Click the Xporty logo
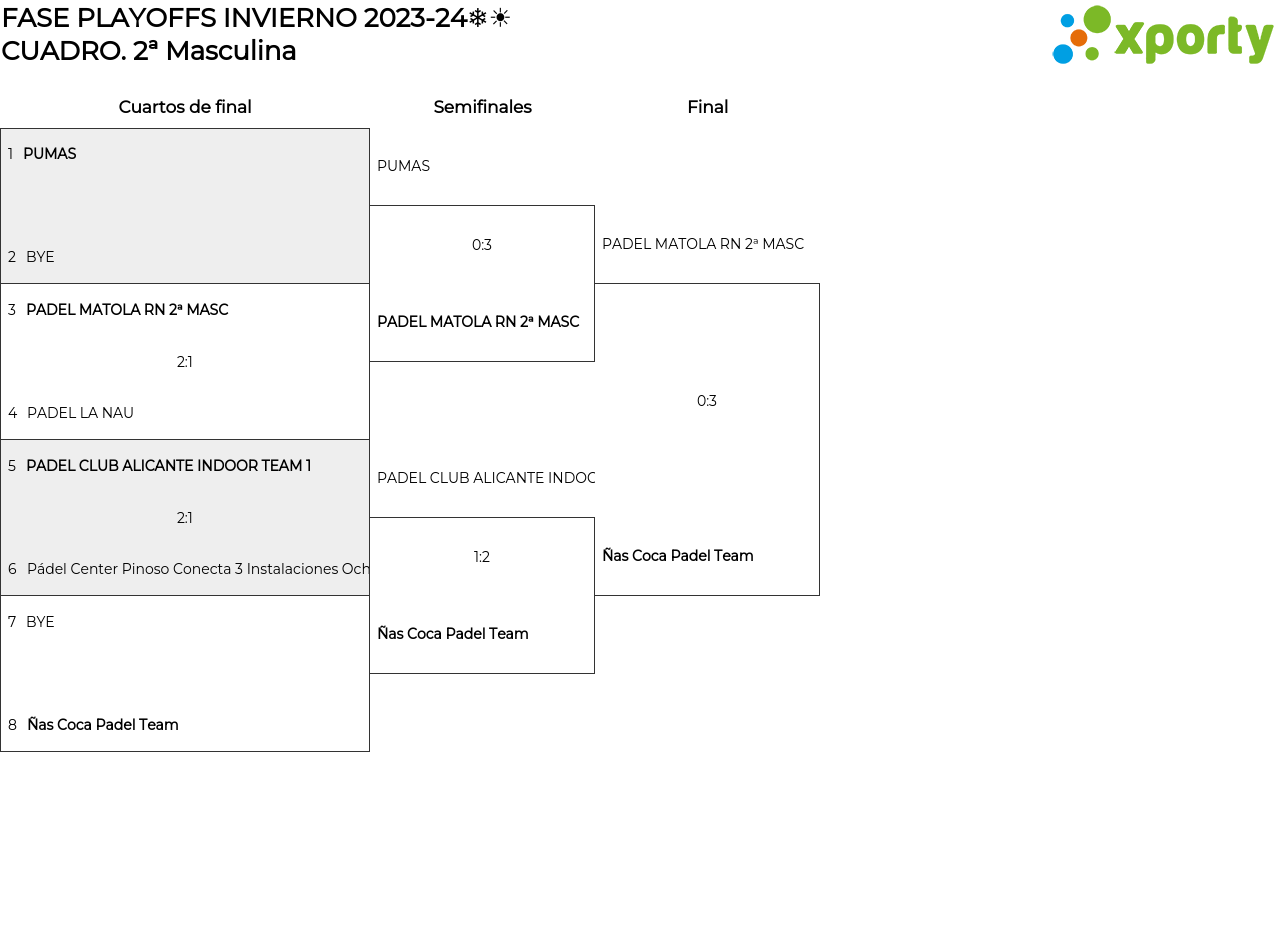 (1162, 36)
